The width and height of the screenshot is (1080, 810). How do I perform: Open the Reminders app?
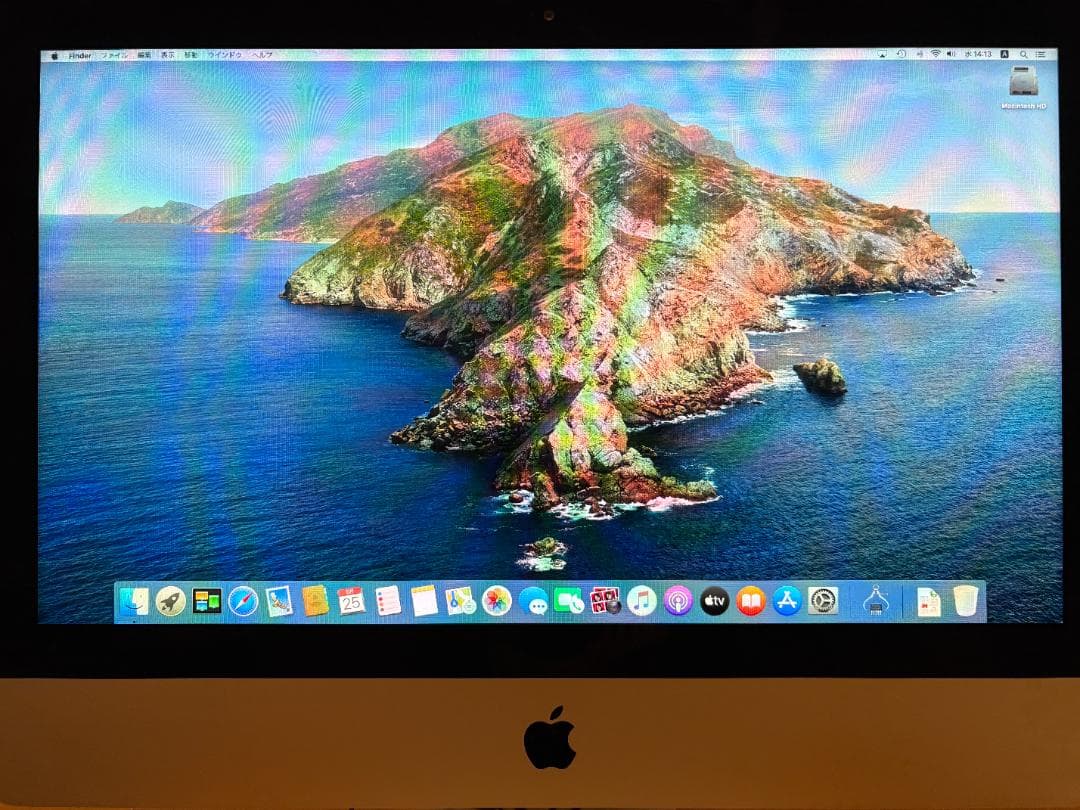(x=386, y=602)
